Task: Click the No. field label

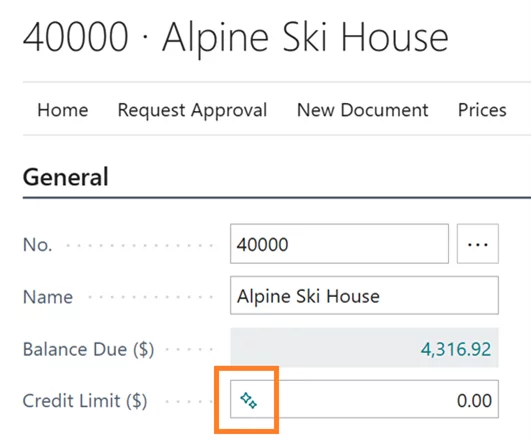Action: [x=37, y=244]
